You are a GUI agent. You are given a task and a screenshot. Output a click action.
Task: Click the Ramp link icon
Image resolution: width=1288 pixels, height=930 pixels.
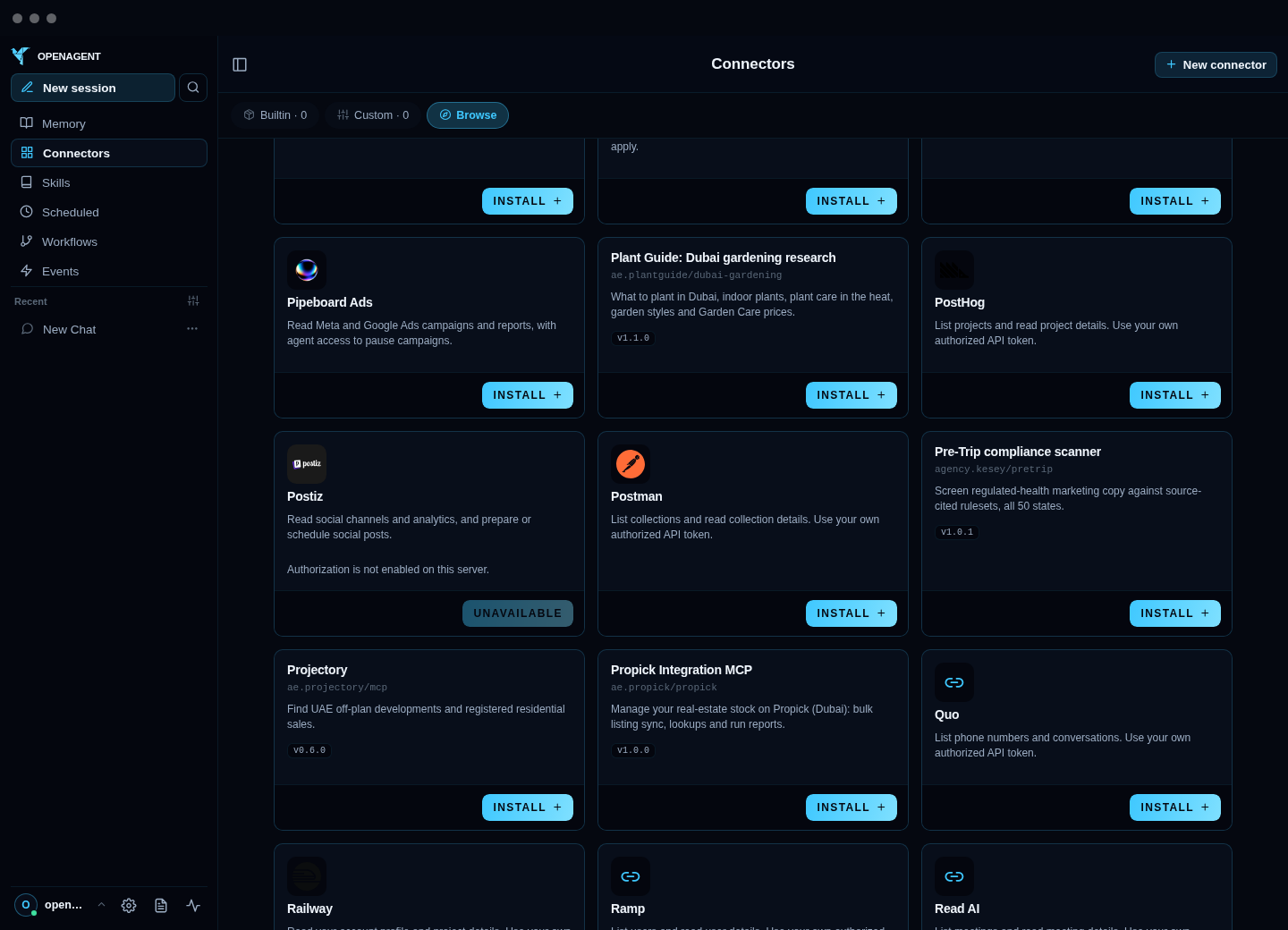[631, 876]
